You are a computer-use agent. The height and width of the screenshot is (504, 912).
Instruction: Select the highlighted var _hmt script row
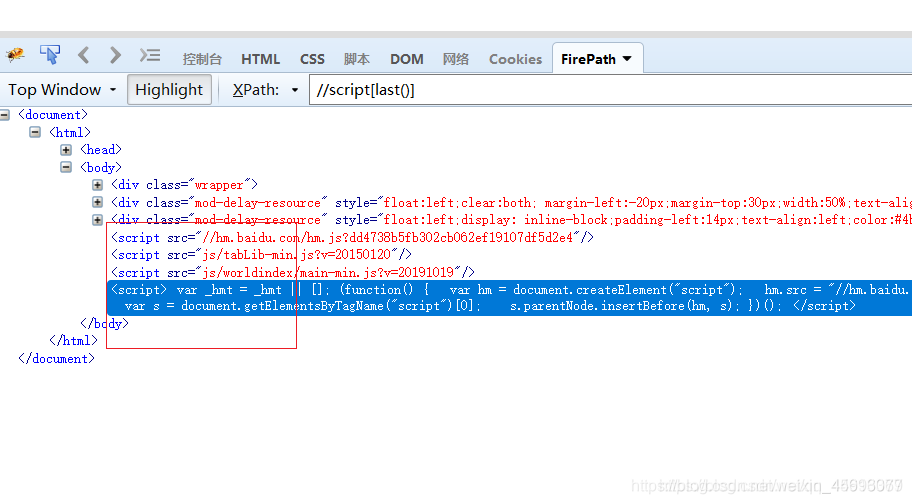tap(510, 298)
